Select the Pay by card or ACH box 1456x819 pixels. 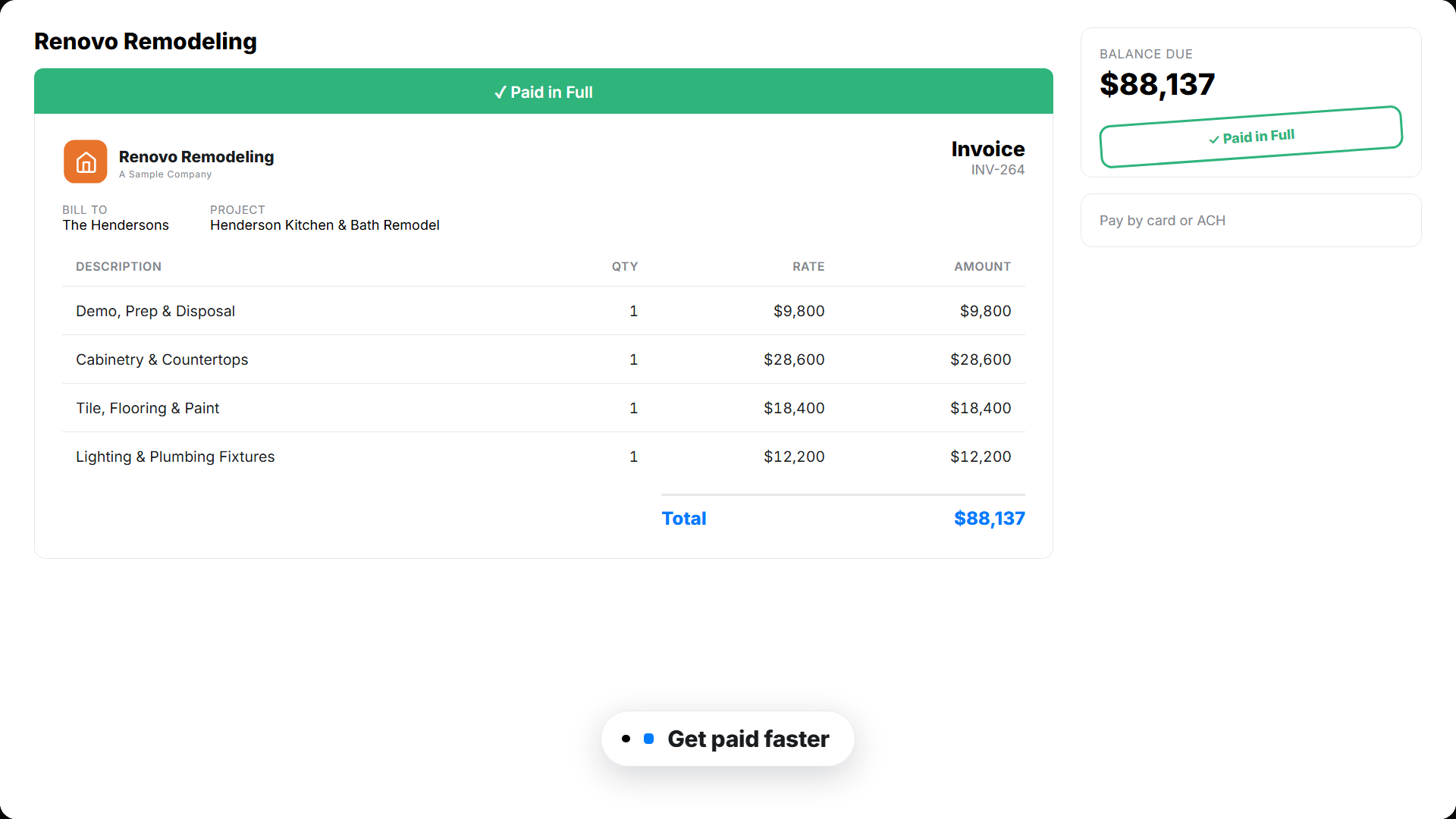coord(1251,221)
